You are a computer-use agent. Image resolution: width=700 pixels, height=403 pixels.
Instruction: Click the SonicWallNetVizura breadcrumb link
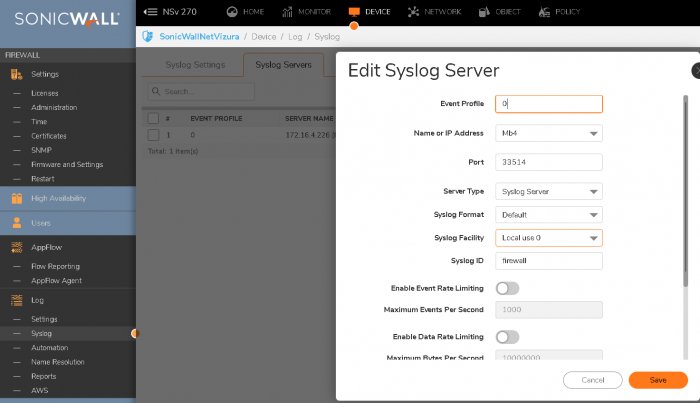tap(199, 37)
